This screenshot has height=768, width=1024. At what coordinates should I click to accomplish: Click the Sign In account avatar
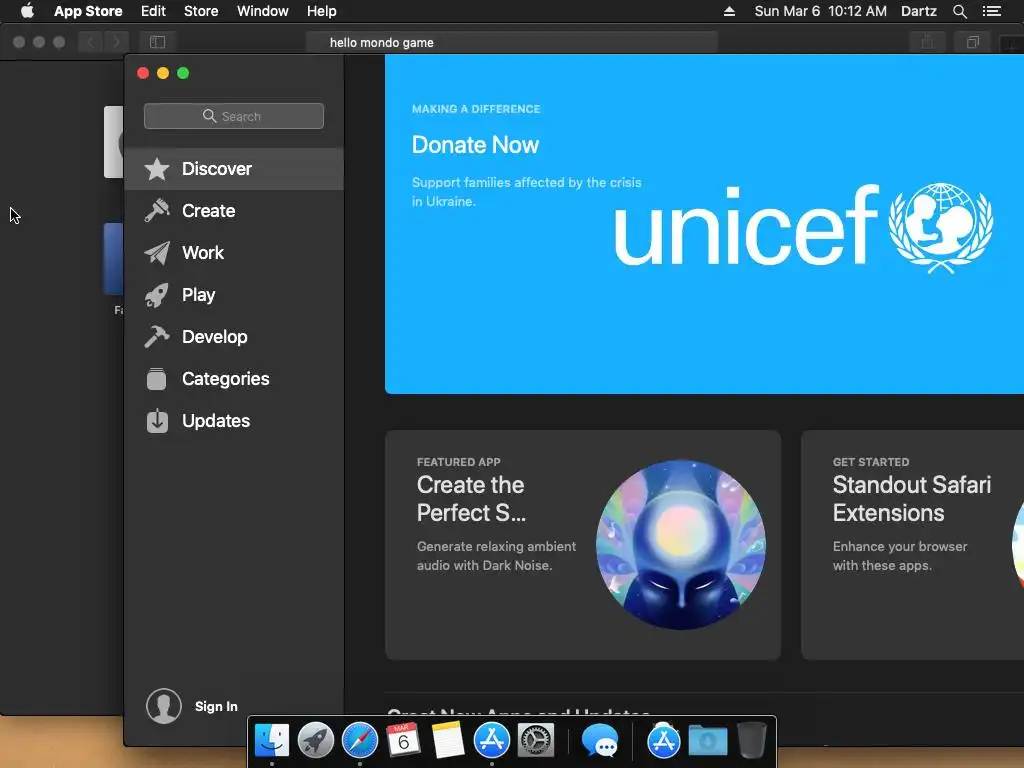[163, 706]
